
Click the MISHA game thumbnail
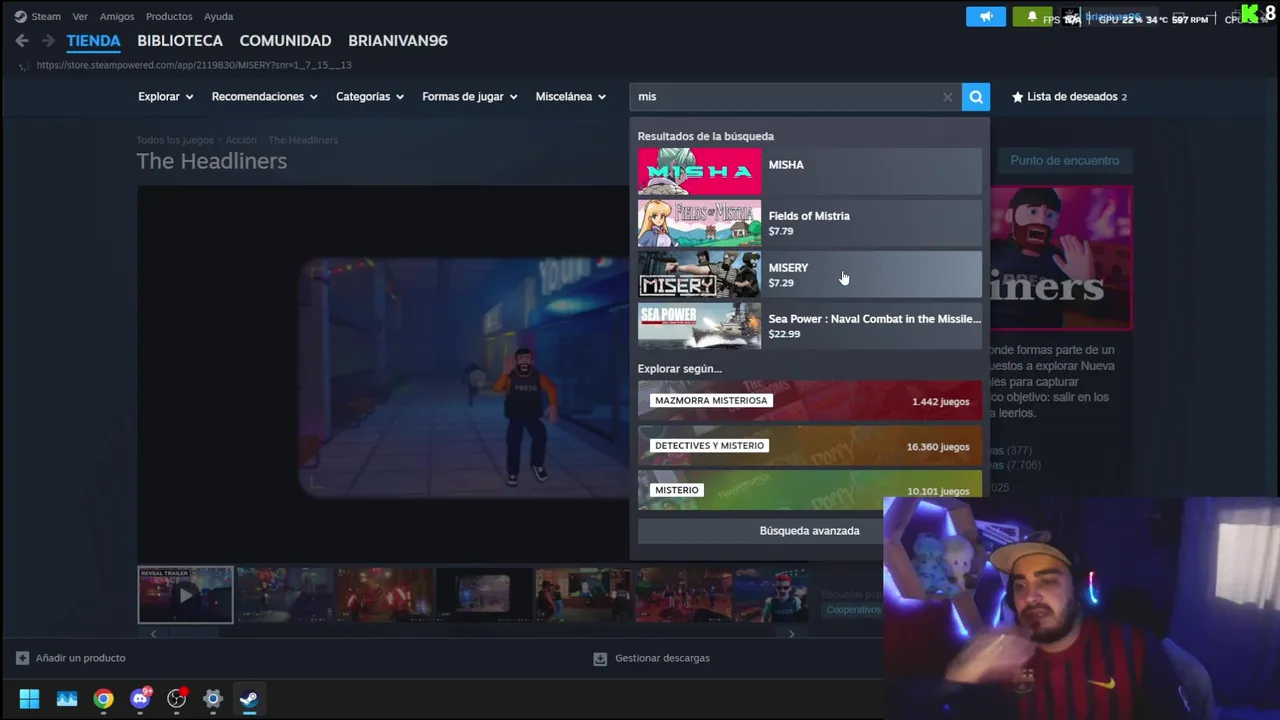[x=699, y=171]
